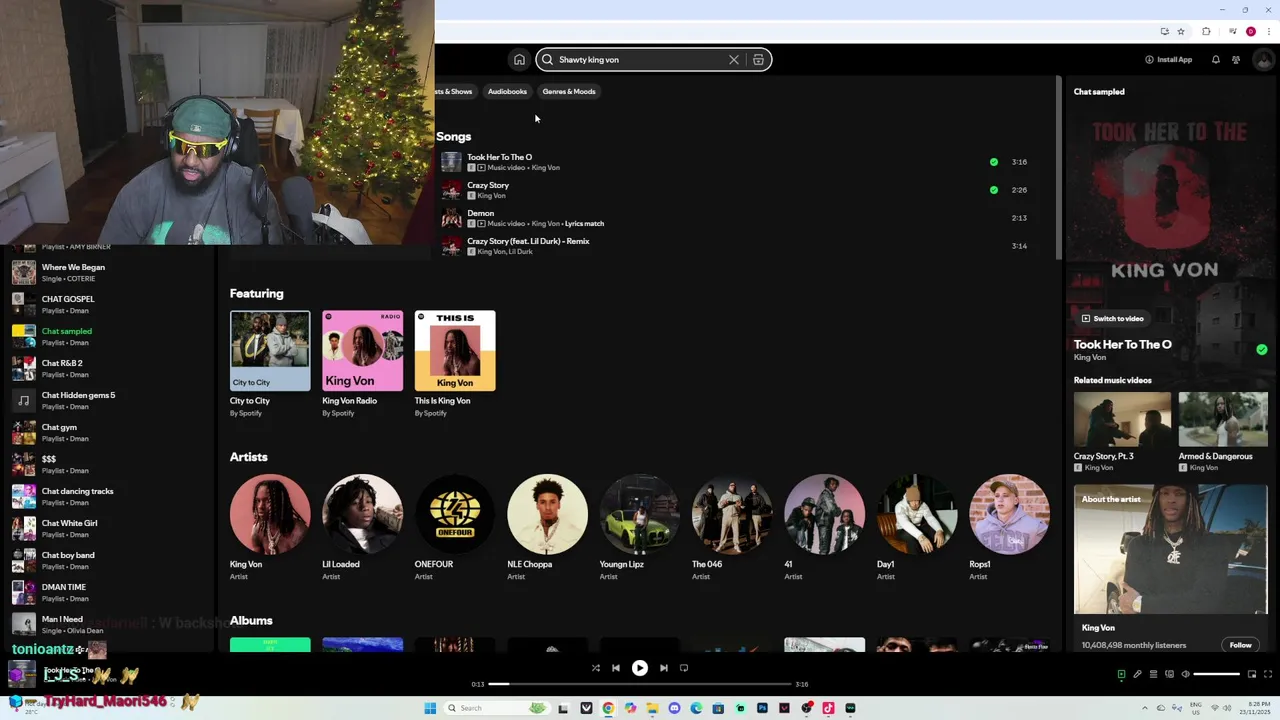This screenshot has height=720, width=1280.
Task: Open Chrome profile avatar menu
Action: click(1250, 31)
